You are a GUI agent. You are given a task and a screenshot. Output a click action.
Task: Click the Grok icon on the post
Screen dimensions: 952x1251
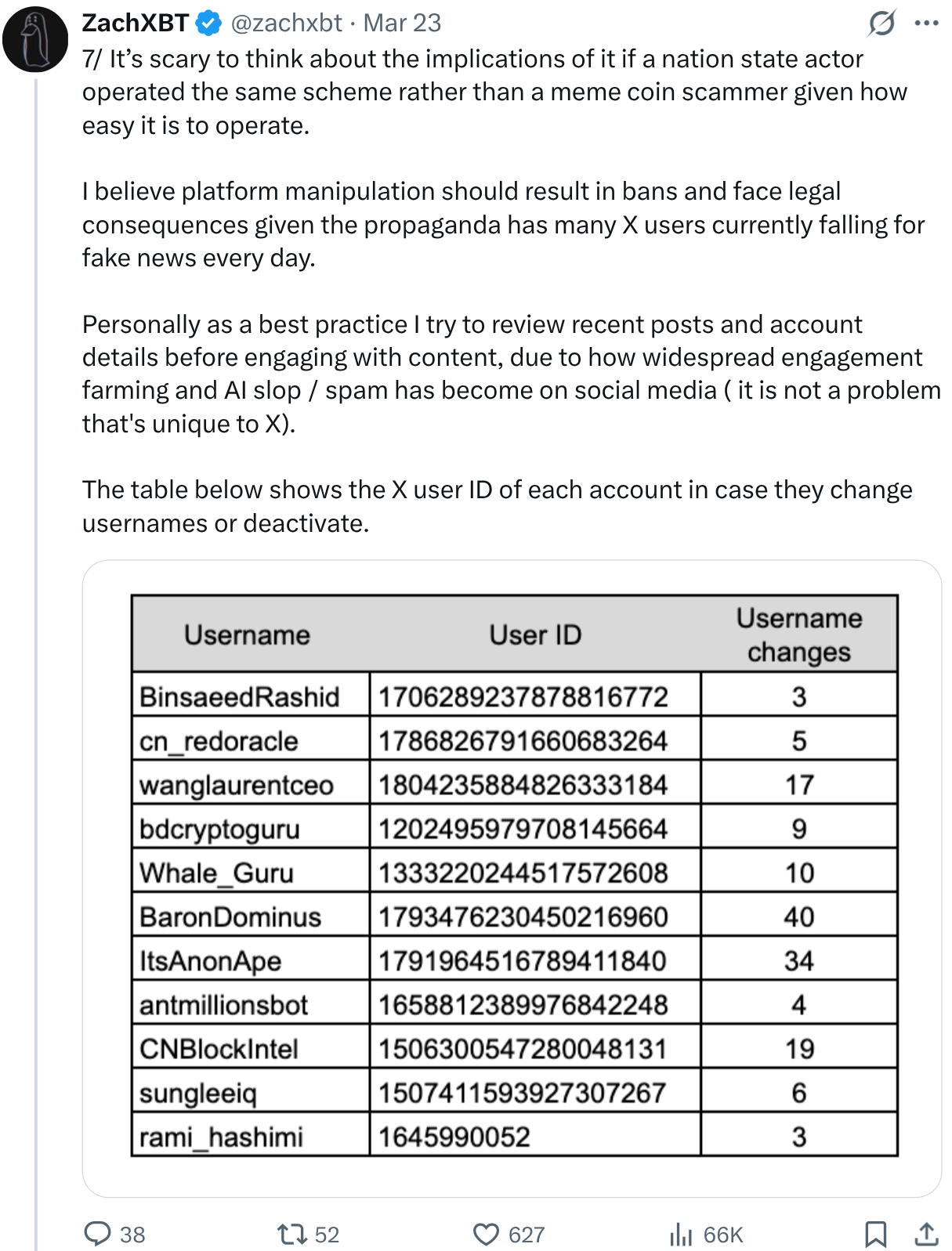click(881, 24)
